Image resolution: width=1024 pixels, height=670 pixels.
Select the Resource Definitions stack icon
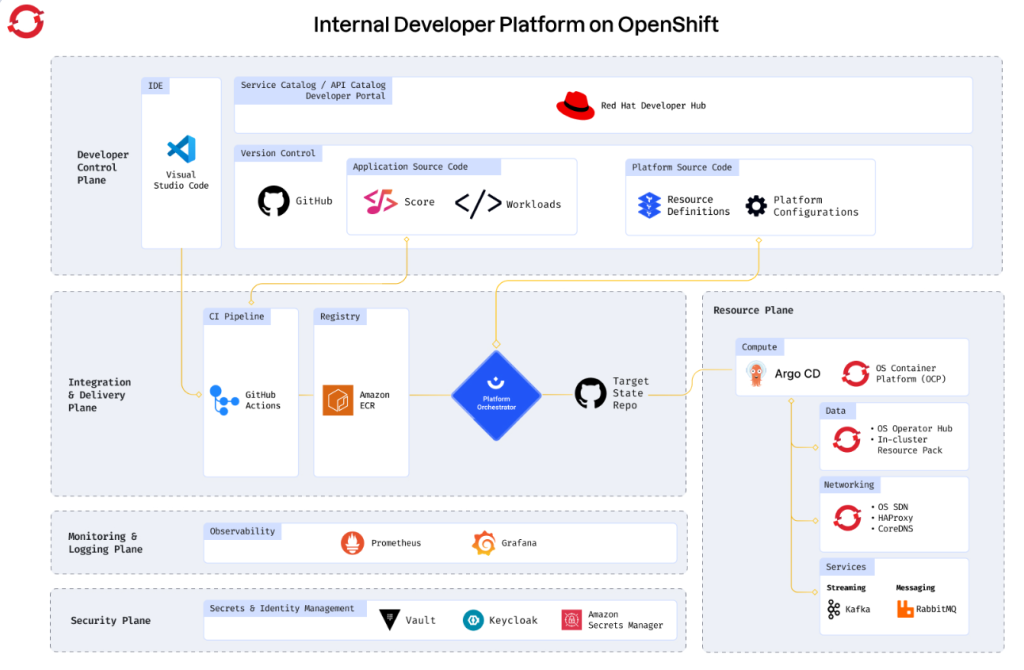point(649,205)
